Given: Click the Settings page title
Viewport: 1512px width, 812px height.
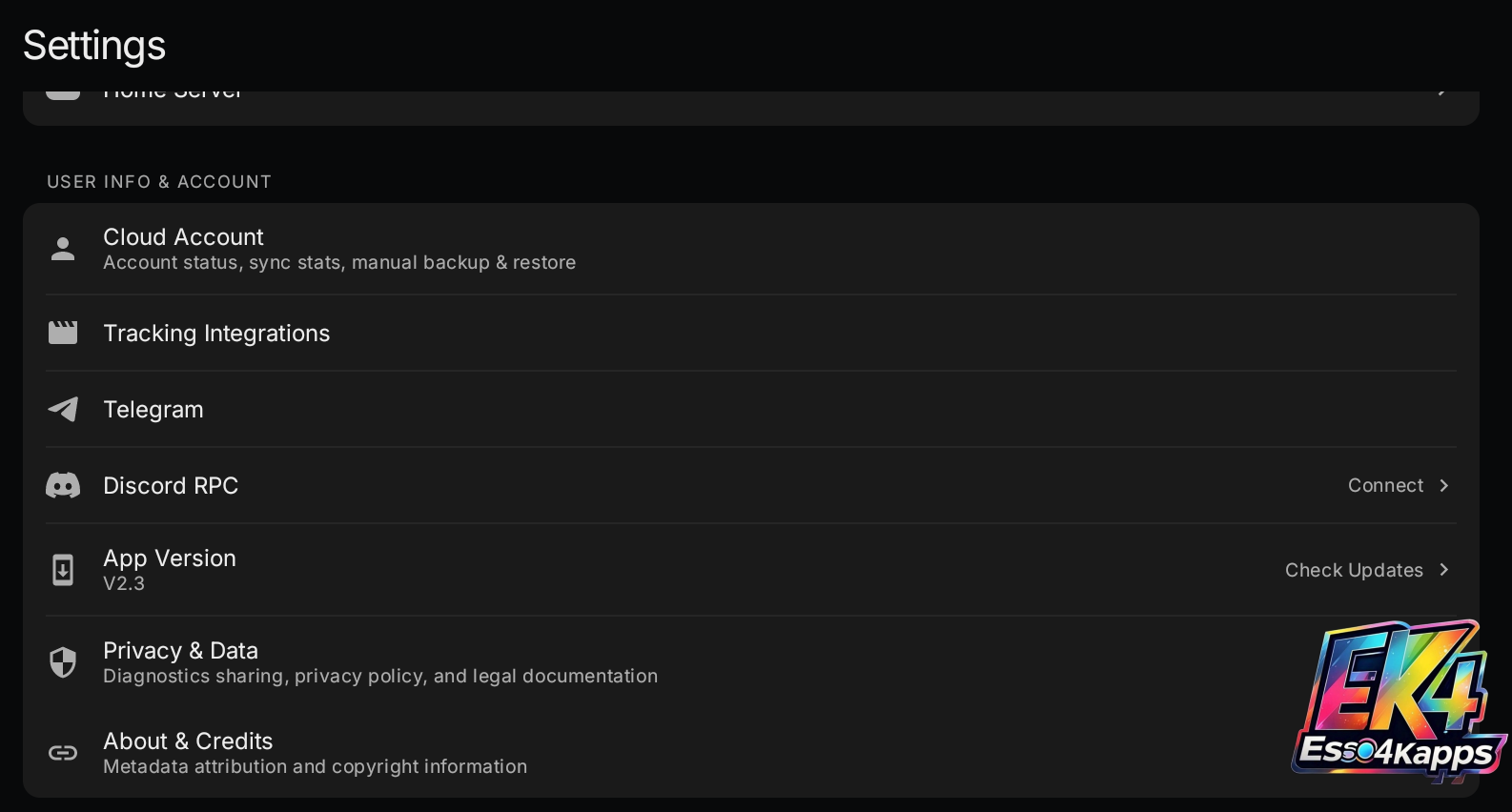Looking at the screenshot, I should 94,46.
